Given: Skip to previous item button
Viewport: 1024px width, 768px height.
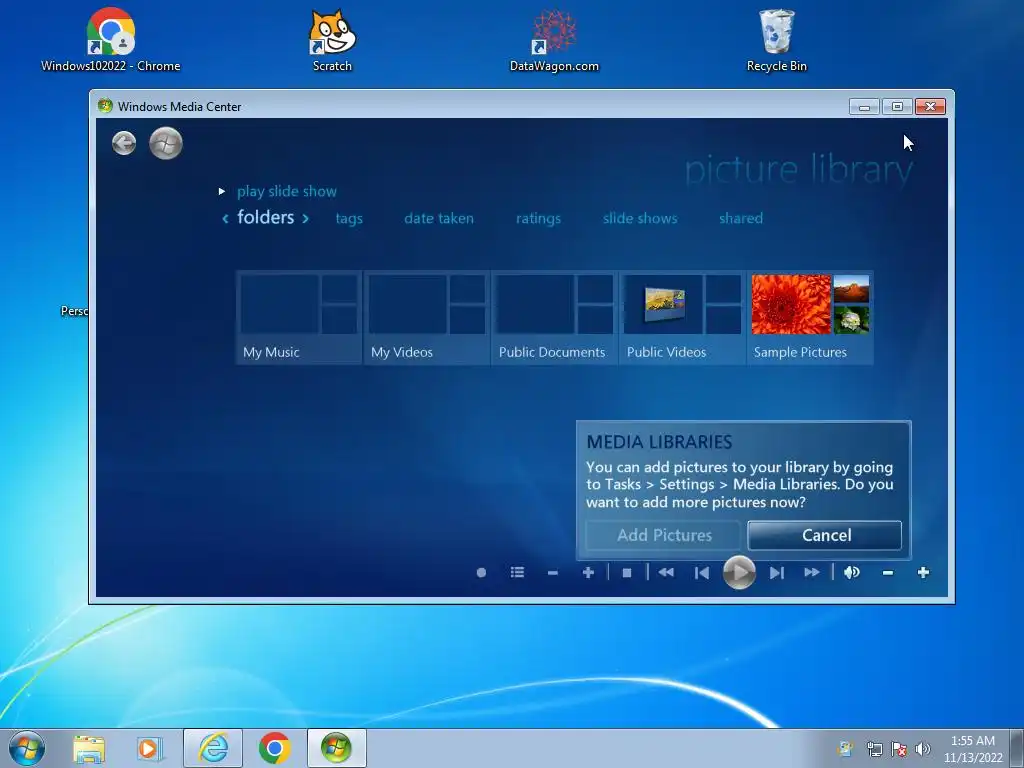Looking at the screenshot, I should click(702, 573).
